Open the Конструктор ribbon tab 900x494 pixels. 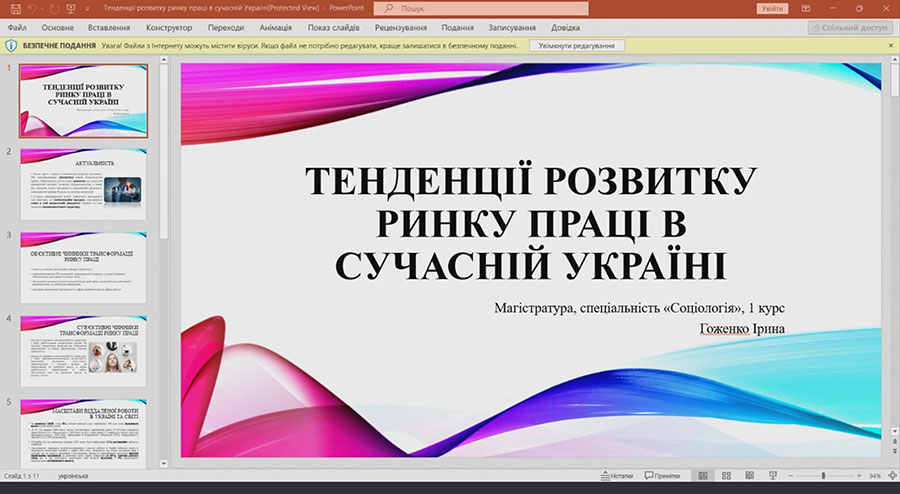(x=169, y=28)
